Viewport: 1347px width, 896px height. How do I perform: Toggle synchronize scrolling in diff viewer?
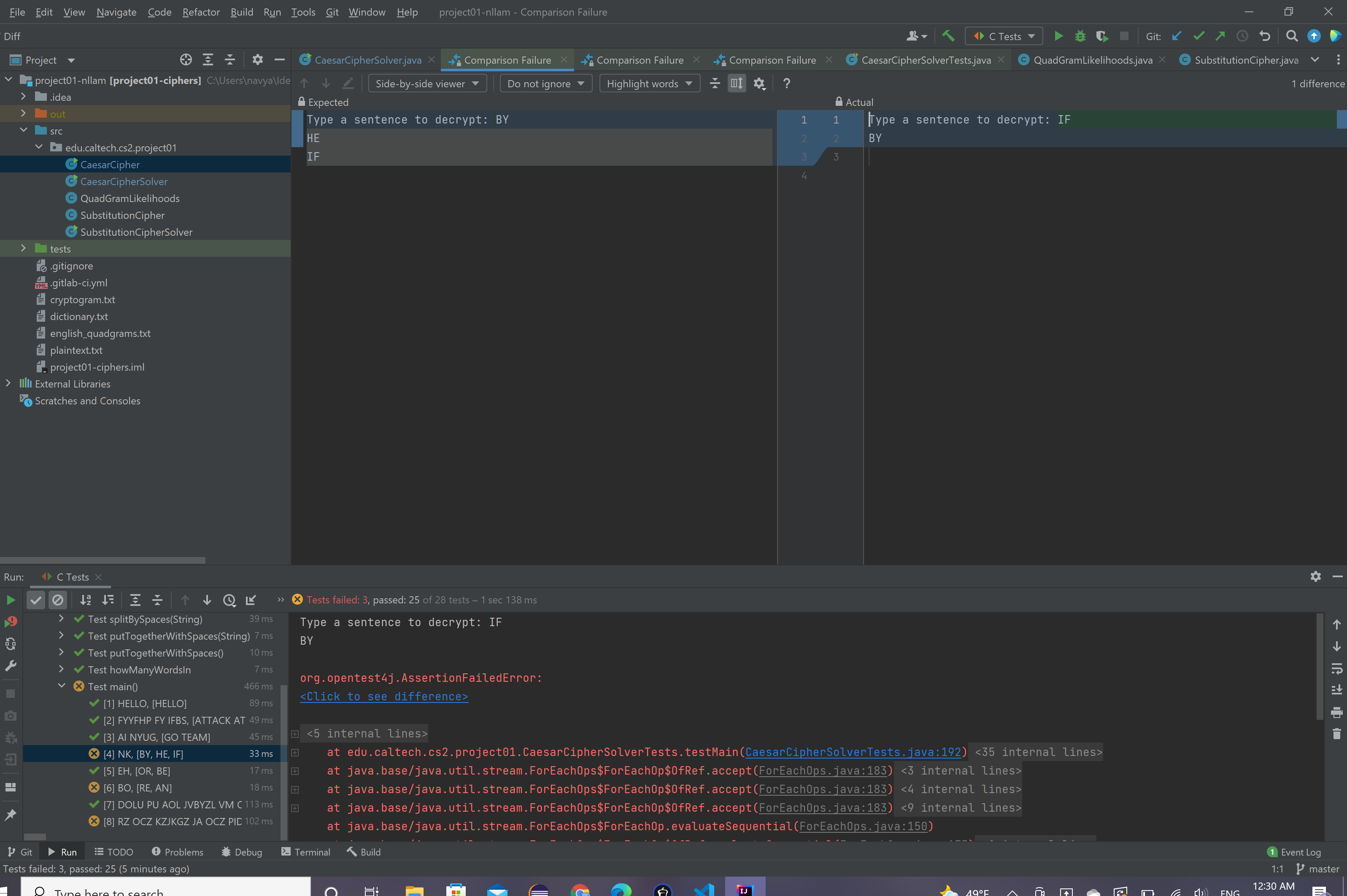coord(737,83)
